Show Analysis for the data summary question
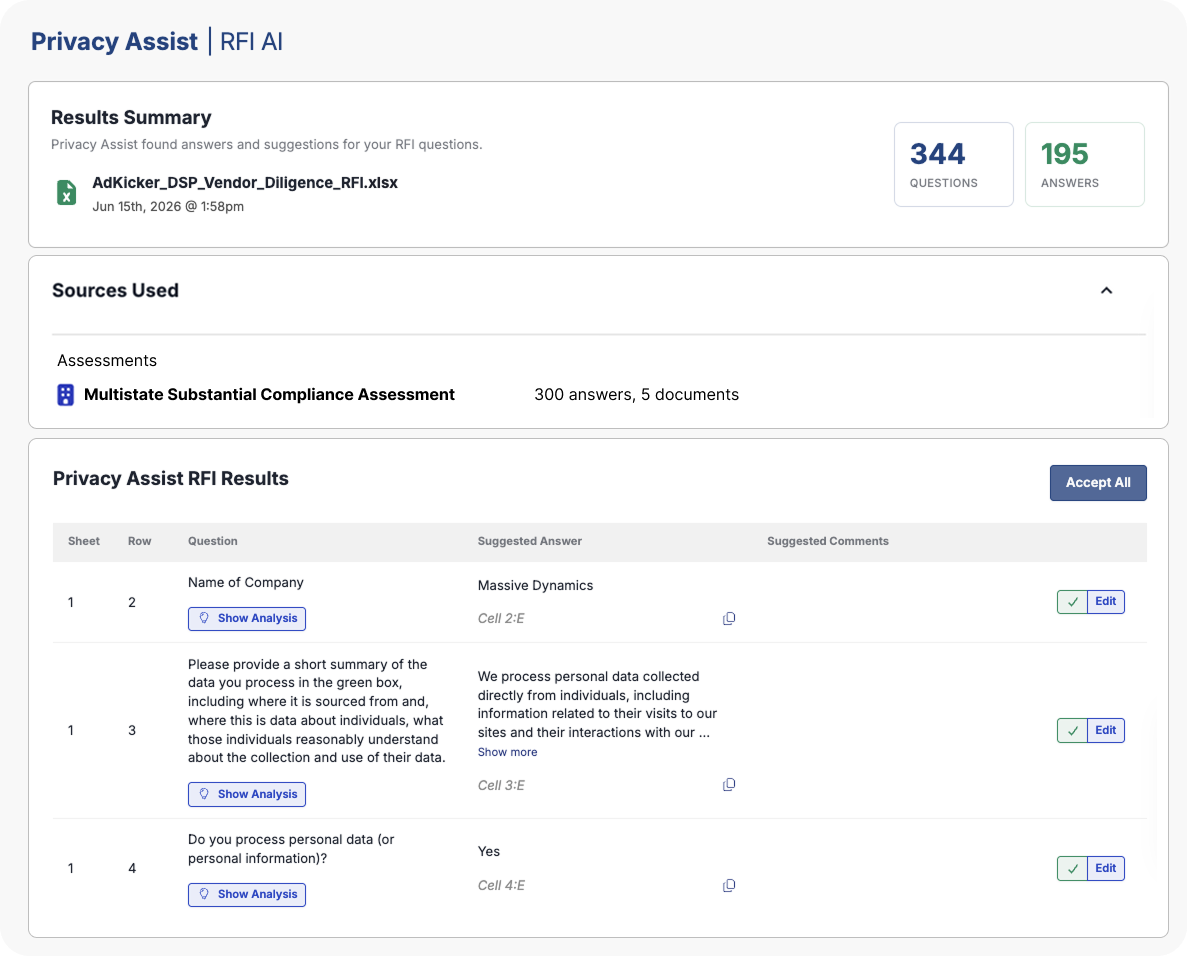1187x956 pixels. pos(247,794)
